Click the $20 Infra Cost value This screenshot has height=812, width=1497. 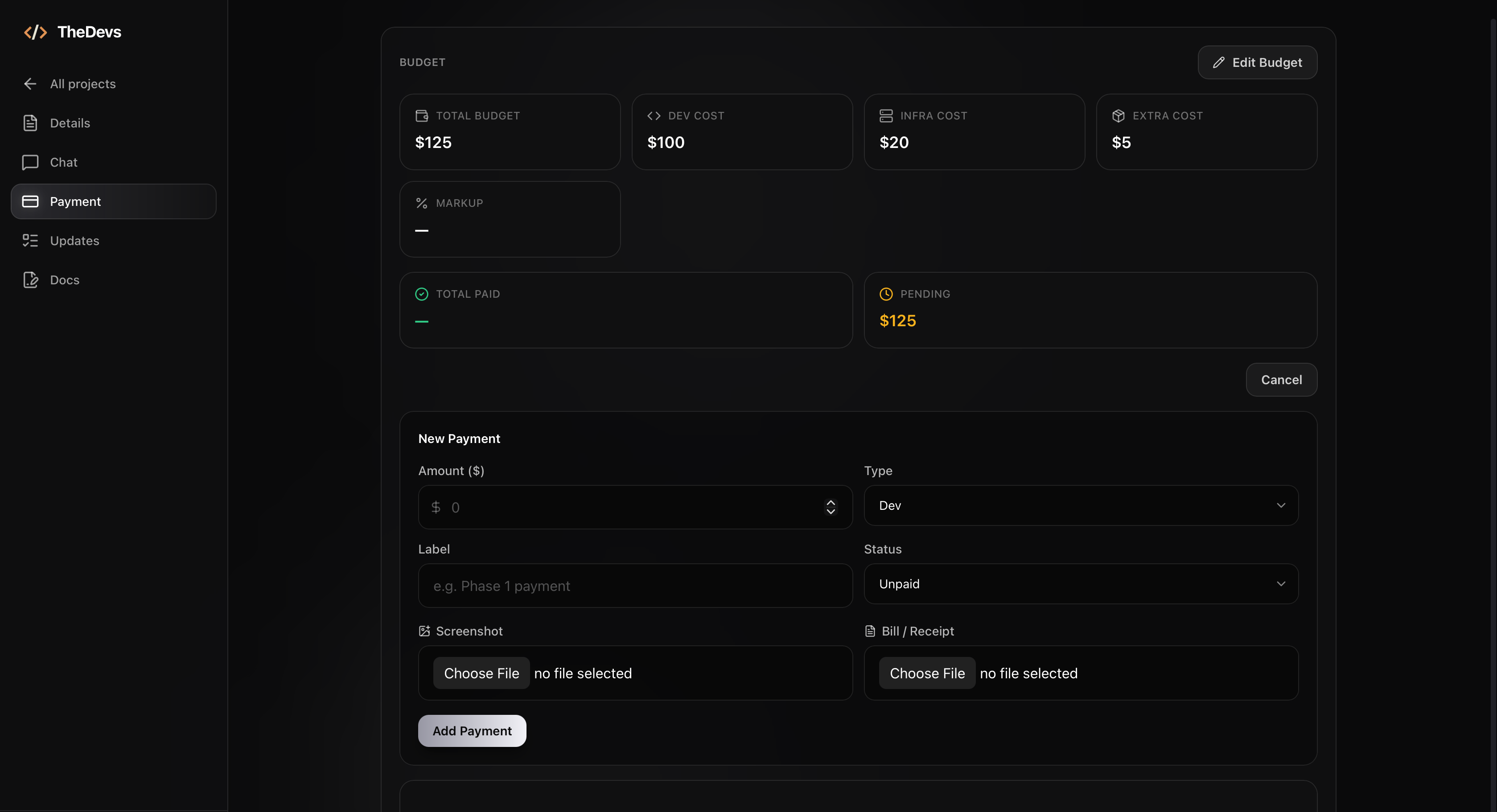pyautogui.click(x=894, y=142)
